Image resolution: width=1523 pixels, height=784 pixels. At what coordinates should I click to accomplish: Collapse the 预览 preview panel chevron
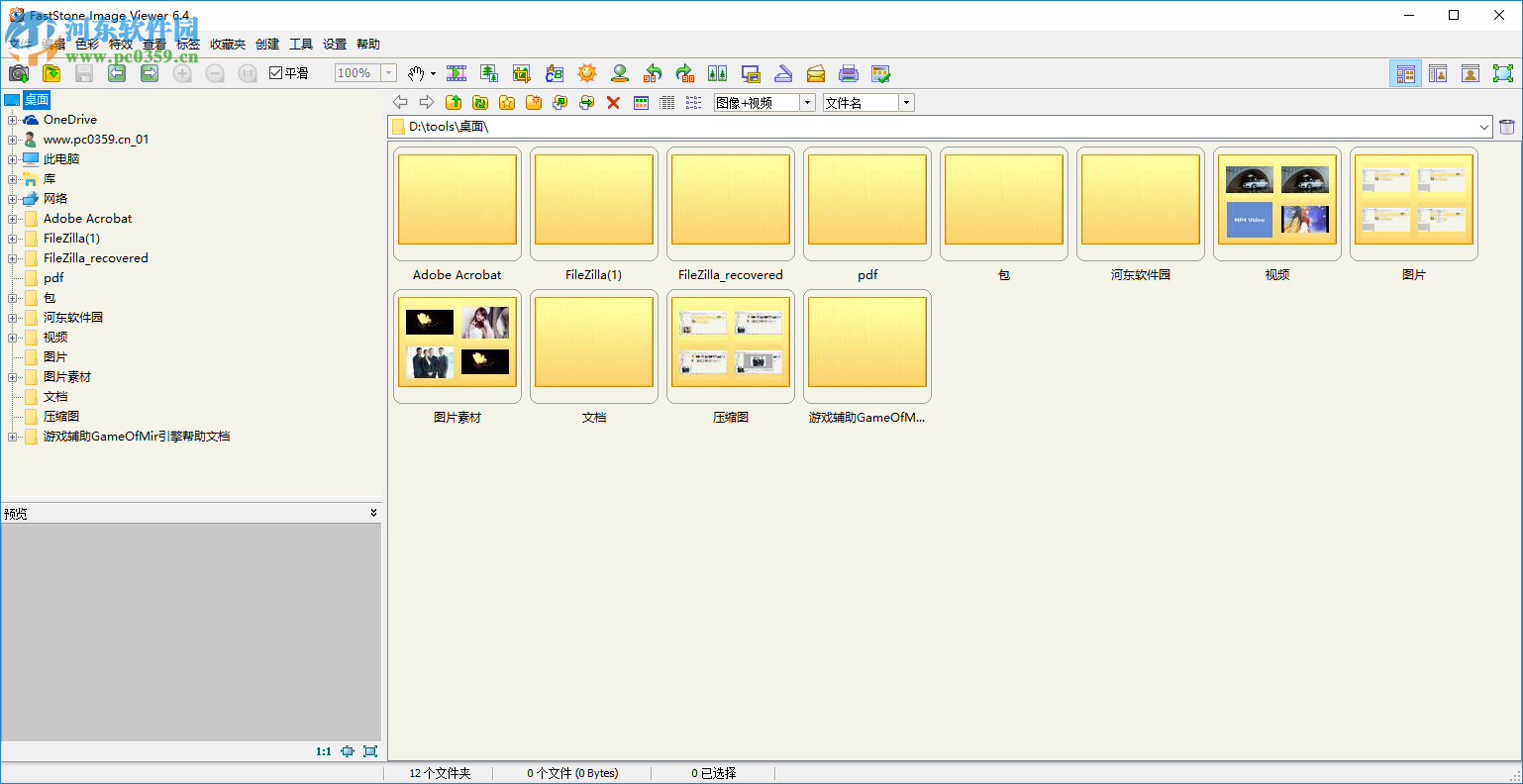(x=373, y=513)
